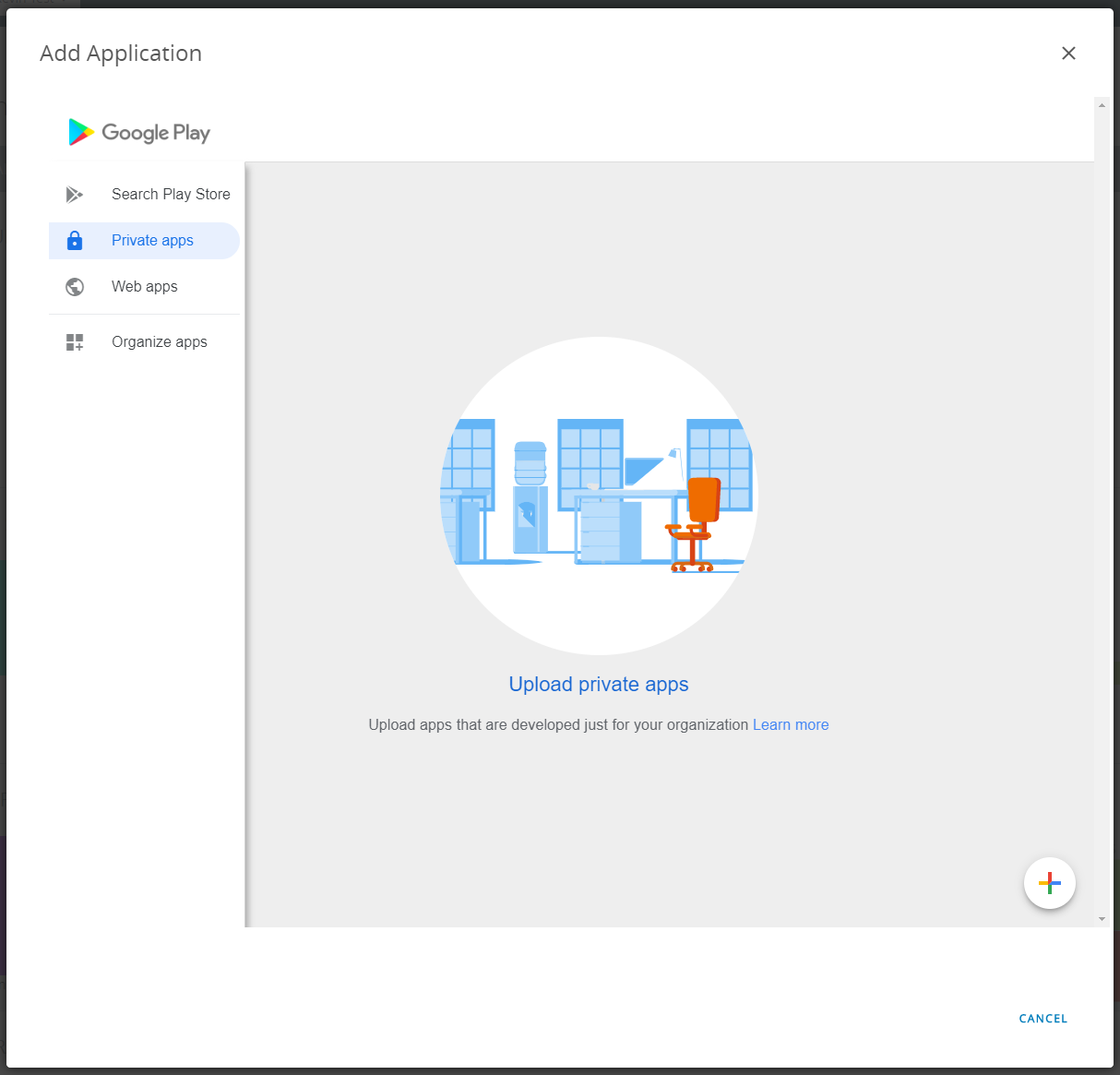
Task: Go to Organize apps
Action: pyautogui.click(x=160, y=342)
